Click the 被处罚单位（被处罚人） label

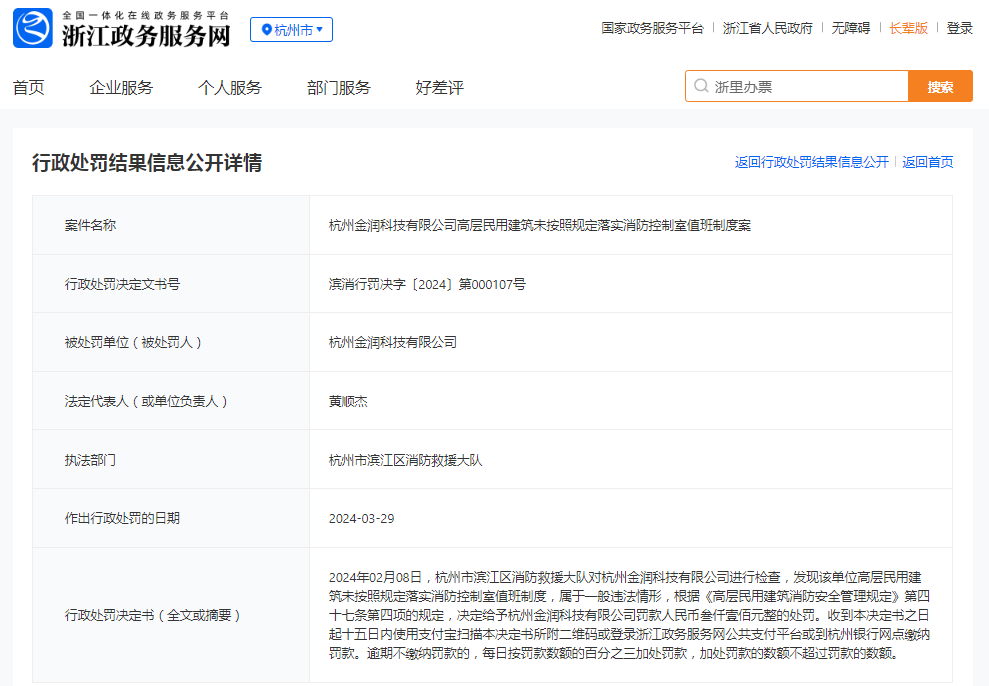pos(133,342)
